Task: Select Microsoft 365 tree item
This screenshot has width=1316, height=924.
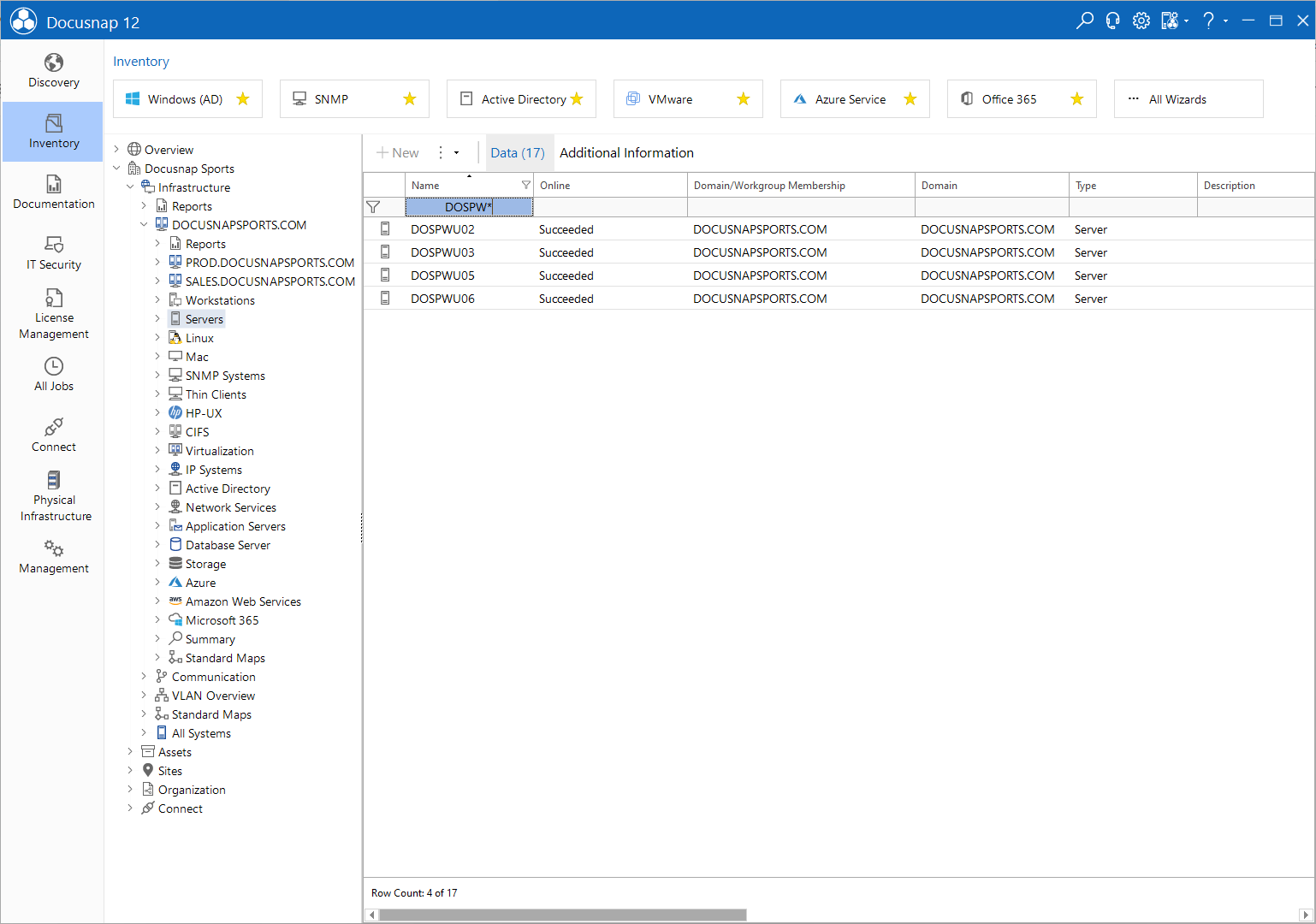Action: pyautogui.click(x=222, y=620)
